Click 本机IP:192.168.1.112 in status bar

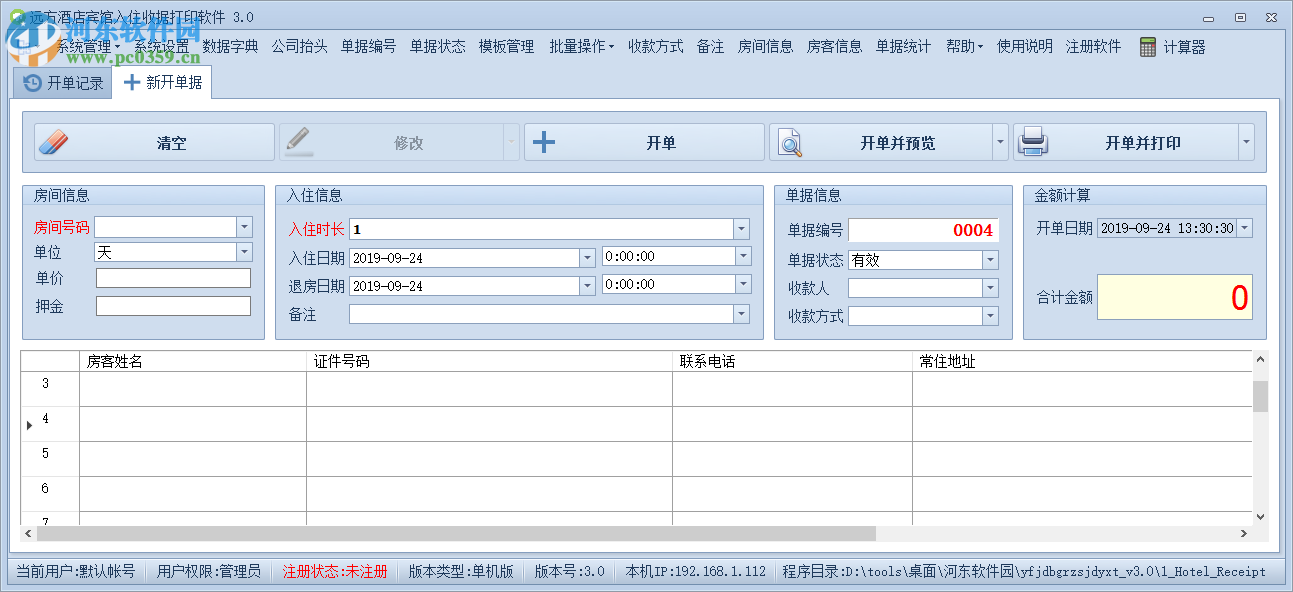[696, 572]
